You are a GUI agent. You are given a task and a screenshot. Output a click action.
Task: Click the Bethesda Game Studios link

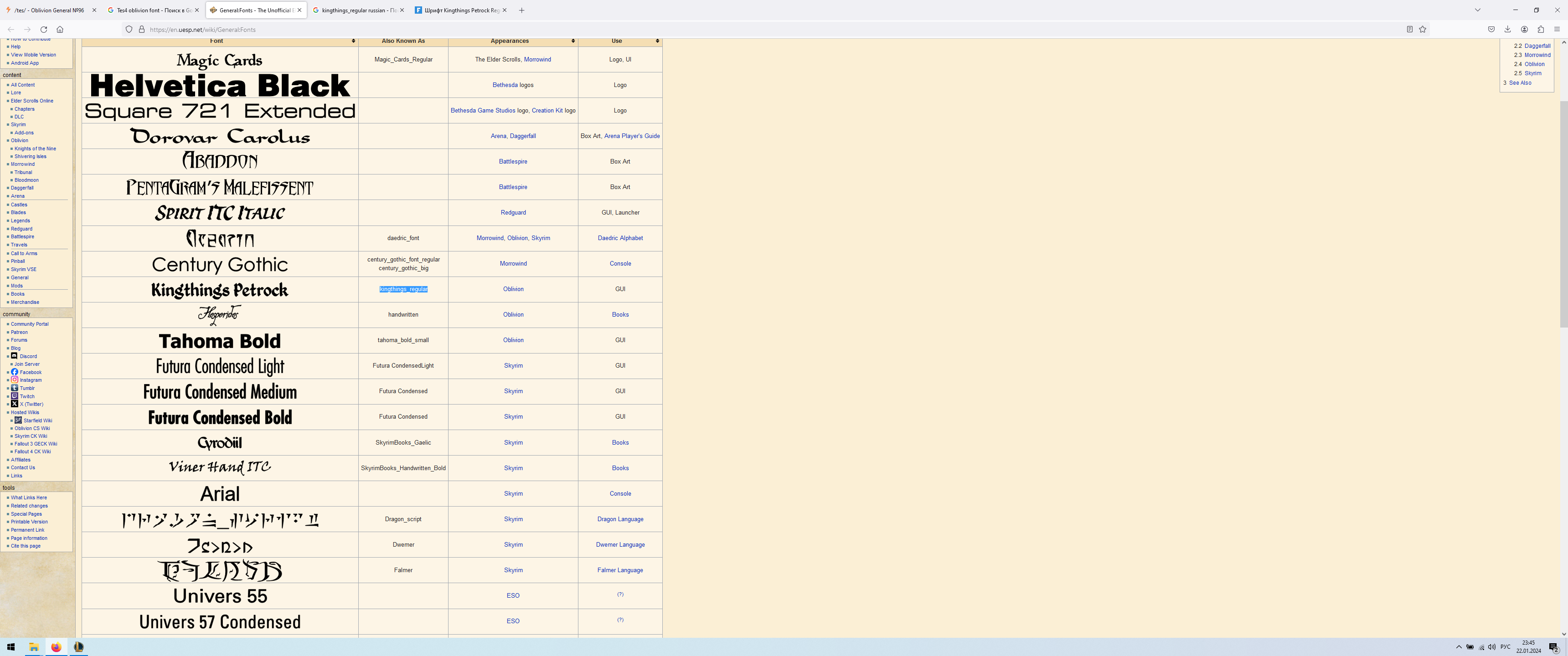tap(483, 111)
